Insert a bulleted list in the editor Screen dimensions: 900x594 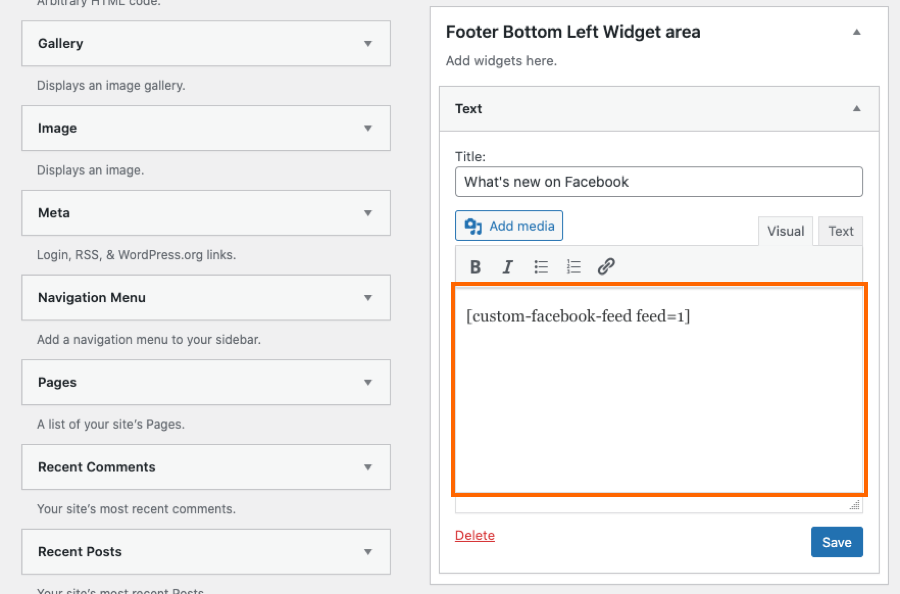[x=541, y=267]
